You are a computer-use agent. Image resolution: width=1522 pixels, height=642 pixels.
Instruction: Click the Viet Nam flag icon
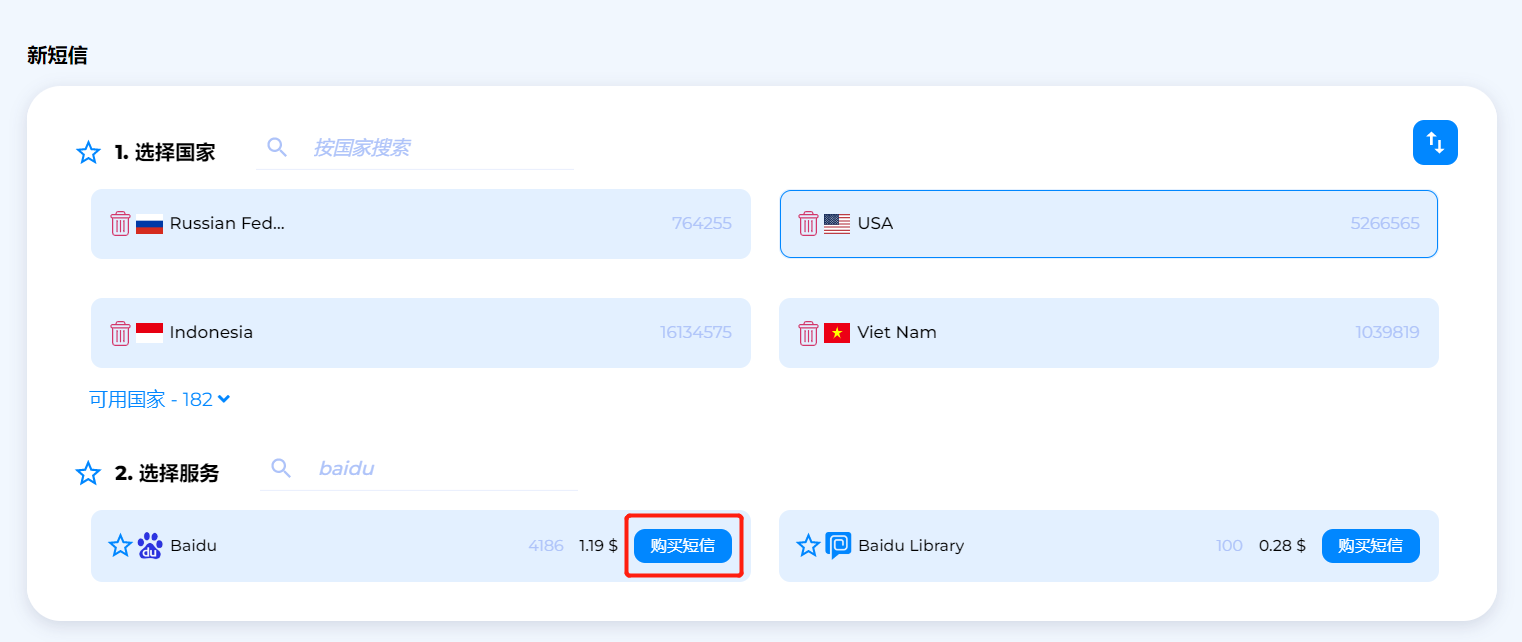pyautogui.click(x=837, y=333)
